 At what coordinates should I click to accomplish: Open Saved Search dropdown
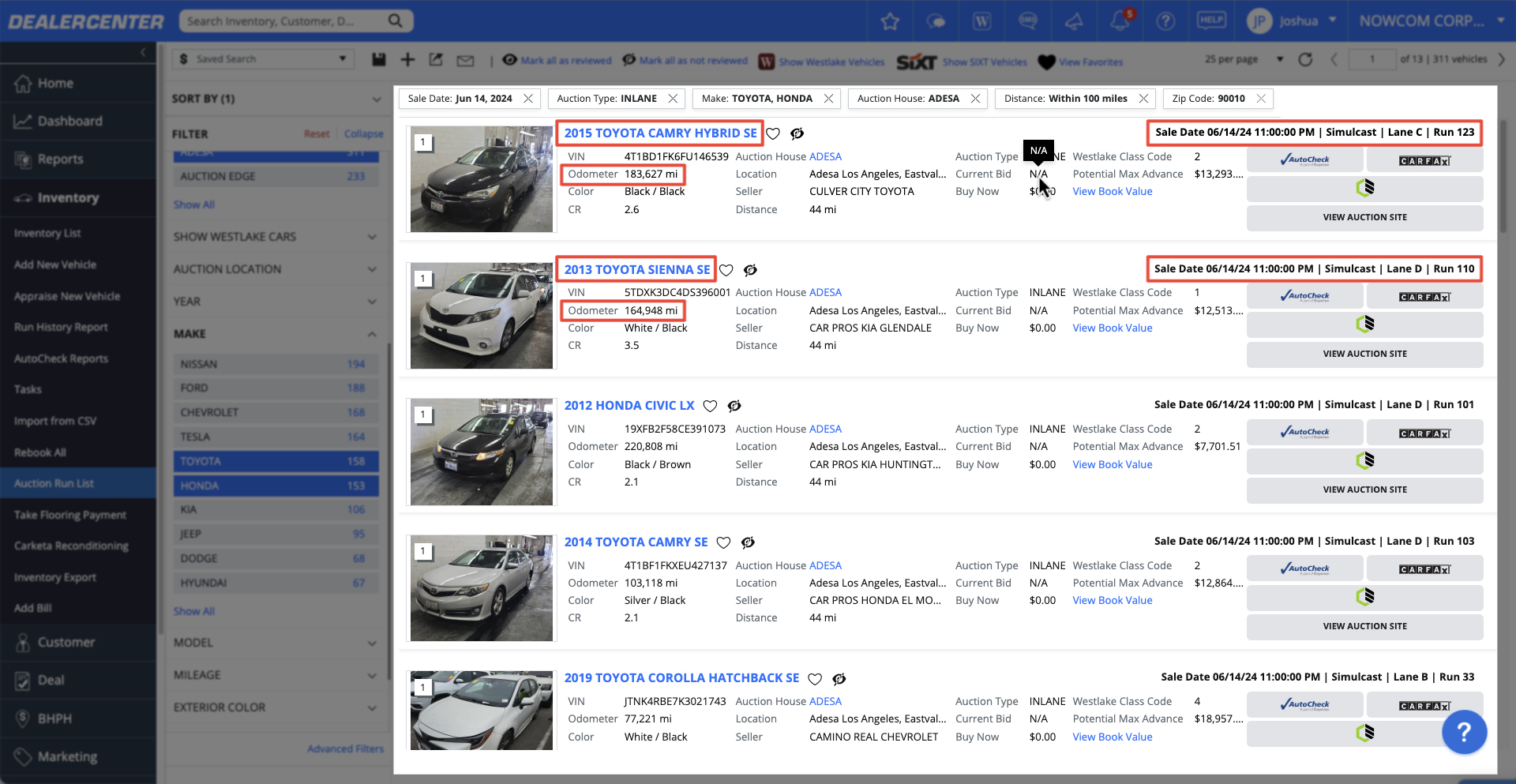coord(262,59)
